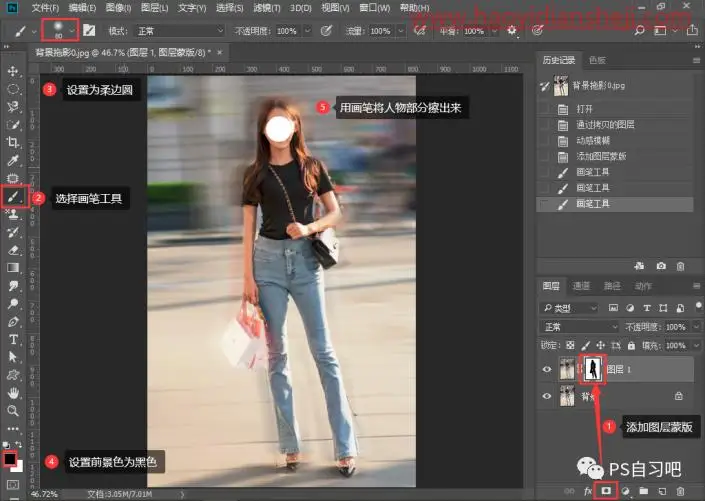
Task: Toggle lock all padlock icon
Action: [x=631, y=345]
